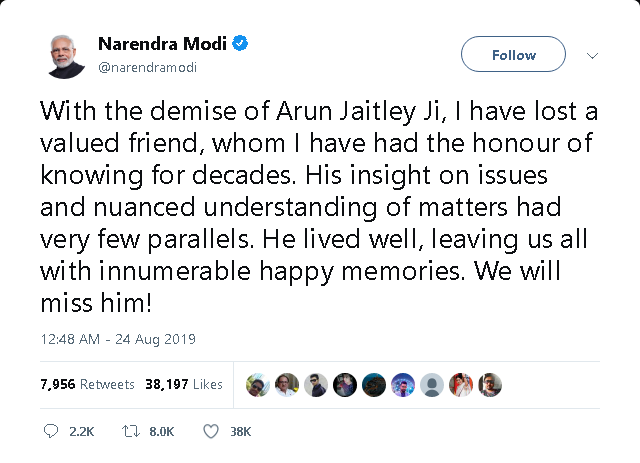Expand the chevron menu next to Follow
This screenshot has width=640, height=463.
coord(592,55)
